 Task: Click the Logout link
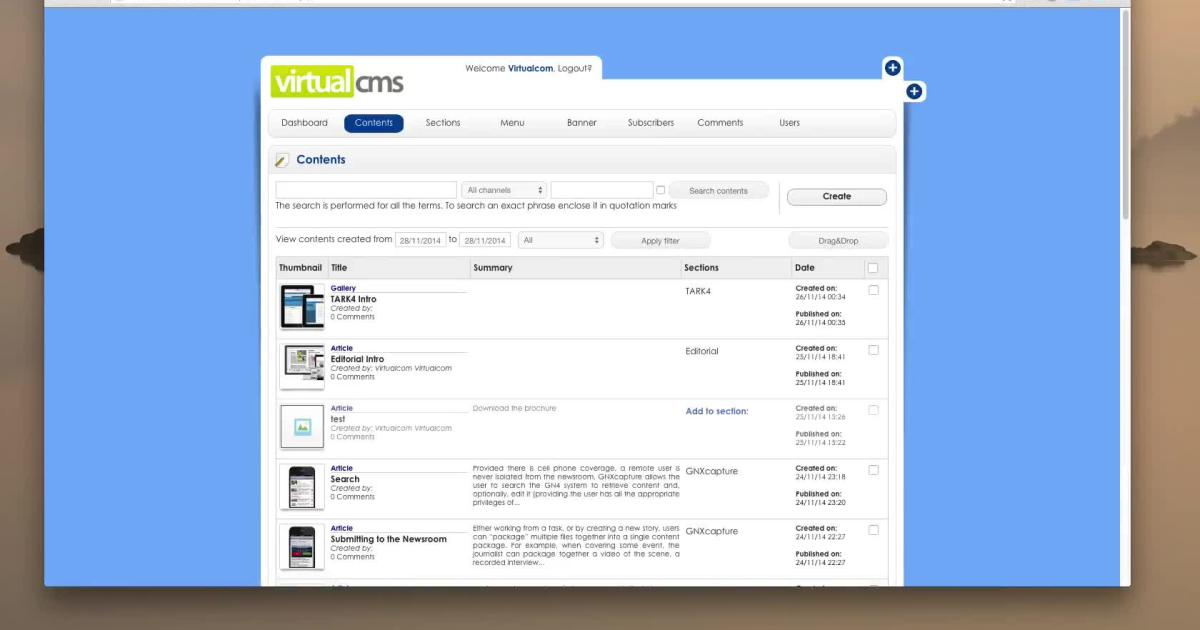click(x=574, y=68)
